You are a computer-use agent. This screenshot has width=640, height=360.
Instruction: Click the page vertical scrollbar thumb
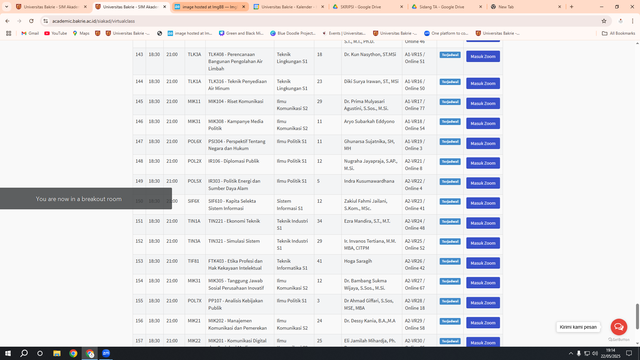(x=637, y=316)
